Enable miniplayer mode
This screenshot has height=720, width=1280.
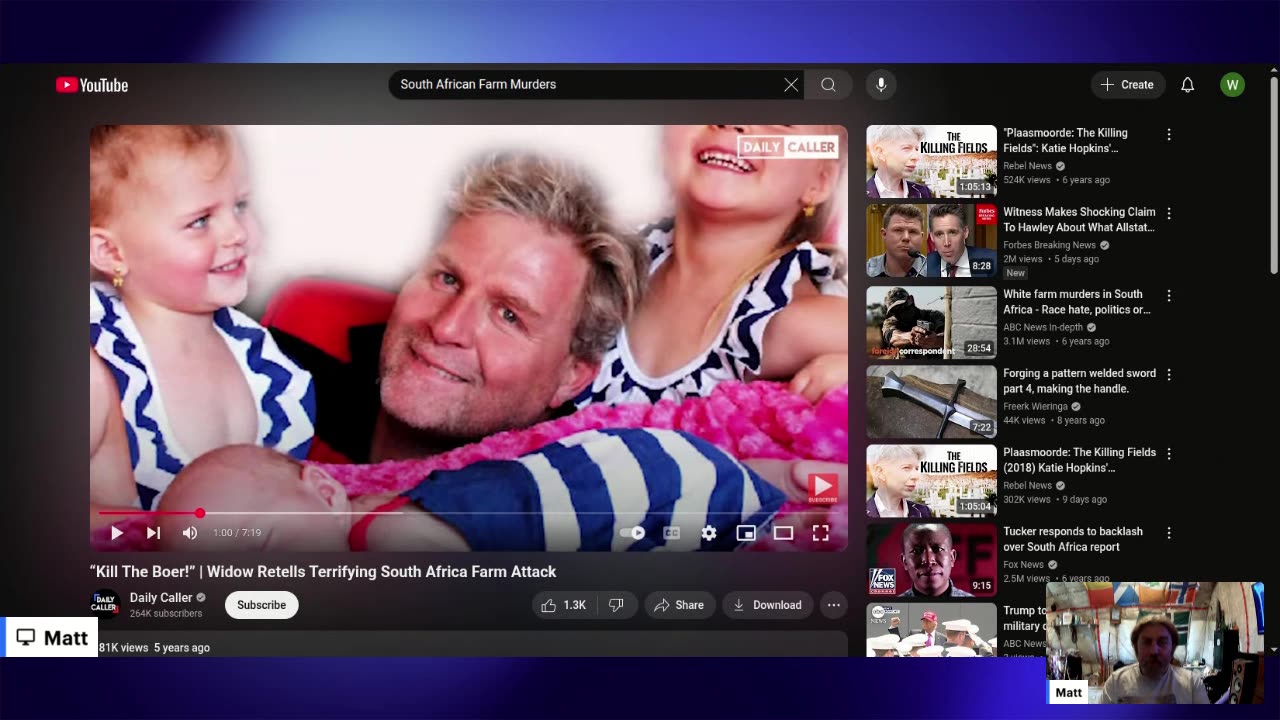[x=746, y=533]
